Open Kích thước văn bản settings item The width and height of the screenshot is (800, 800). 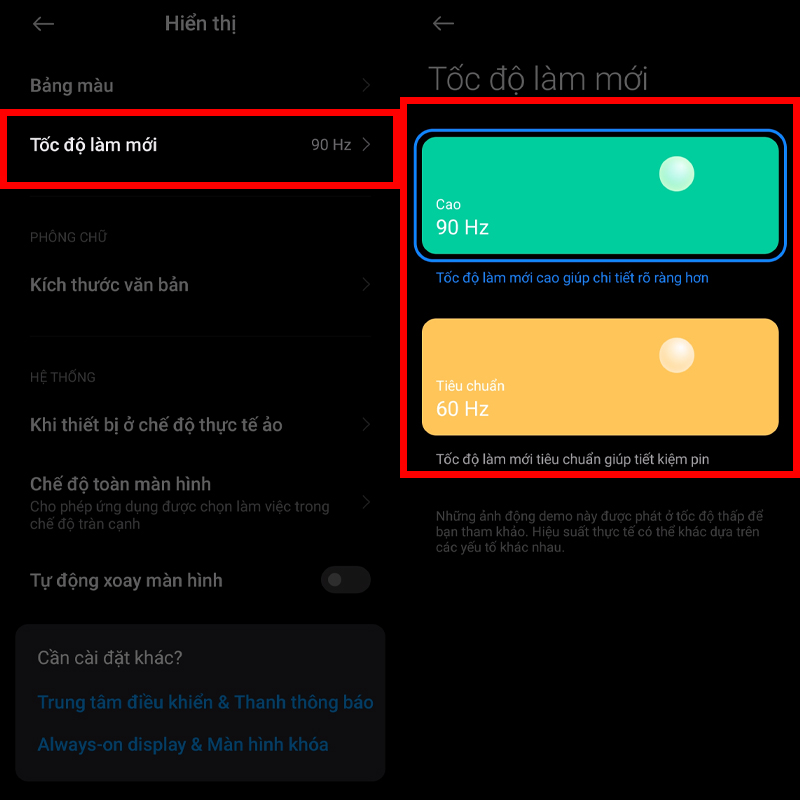coord(200,285)
